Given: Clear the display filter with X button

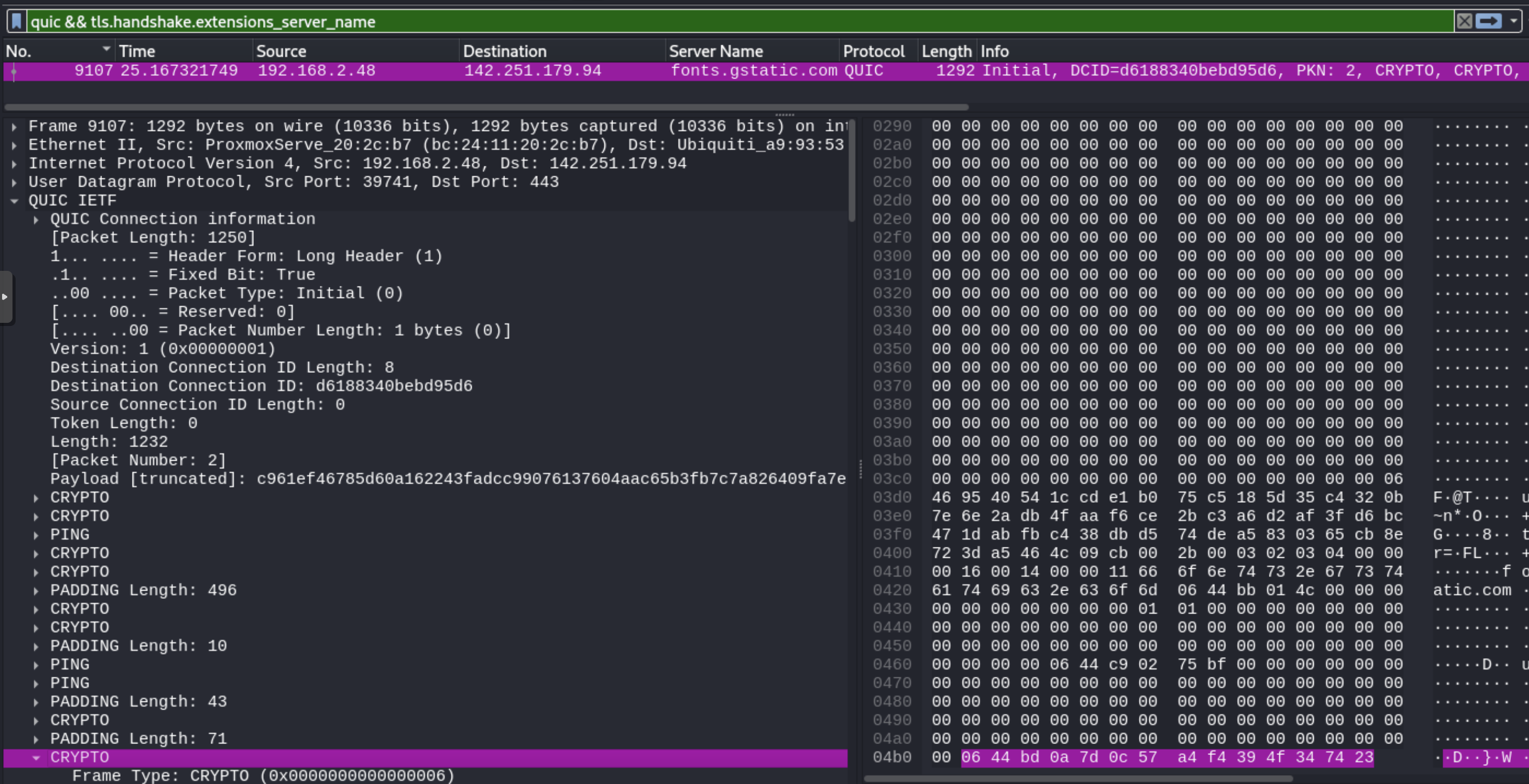Looking at the screenshot, I should [x=1463, y=21].
